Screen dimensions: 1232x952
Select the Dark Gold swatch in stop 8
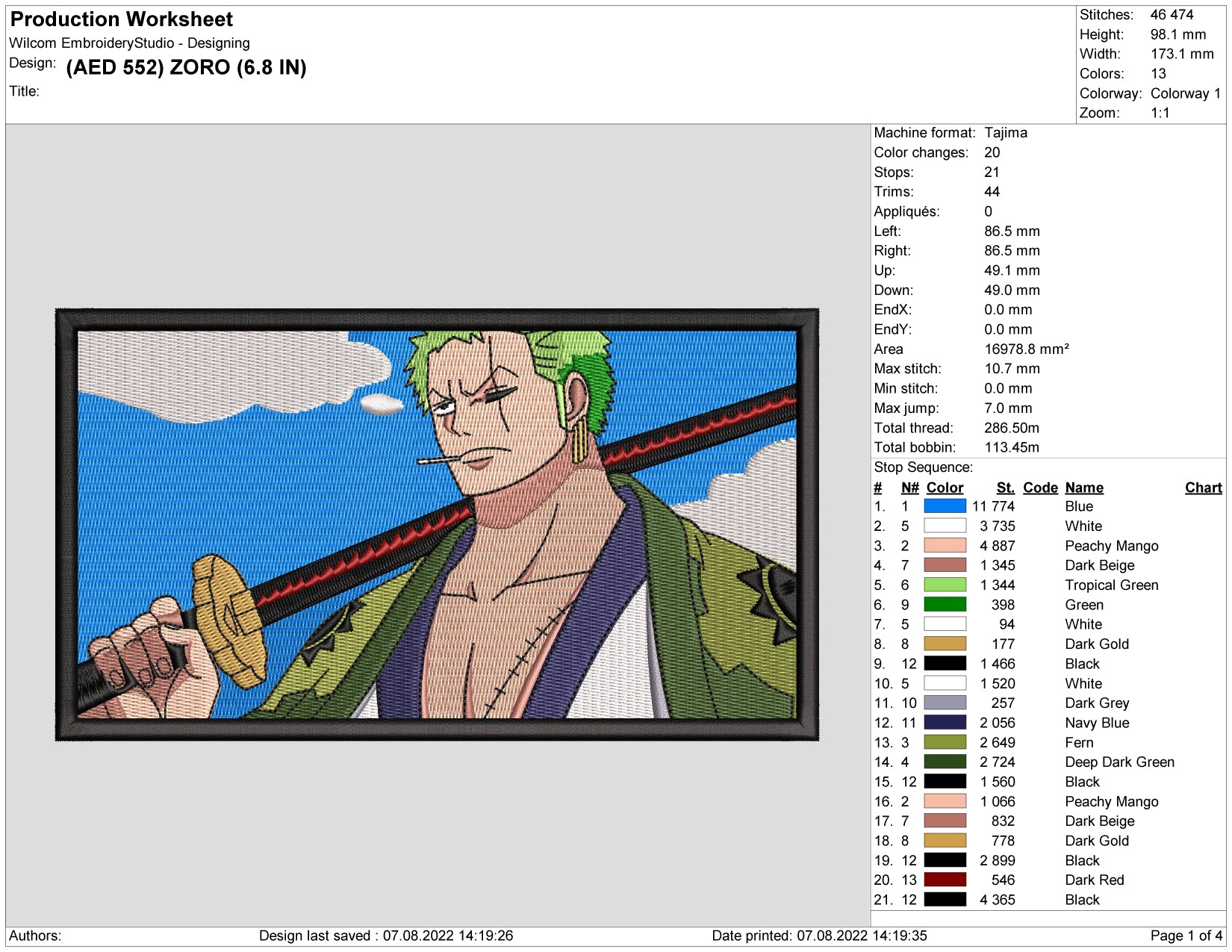945,644
